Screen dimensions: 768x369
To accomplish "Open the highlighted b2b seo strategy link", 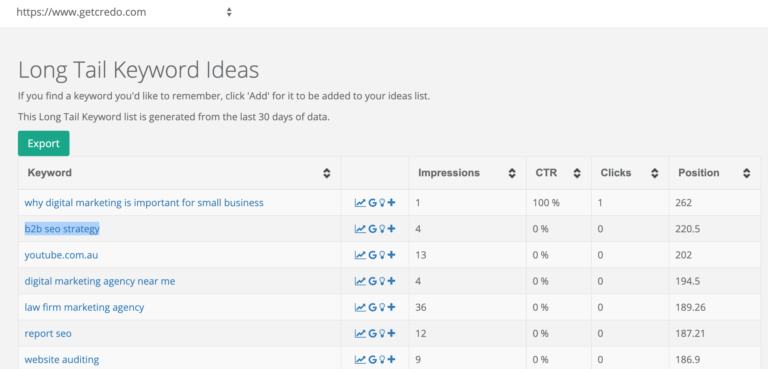I will pos(62,229).
